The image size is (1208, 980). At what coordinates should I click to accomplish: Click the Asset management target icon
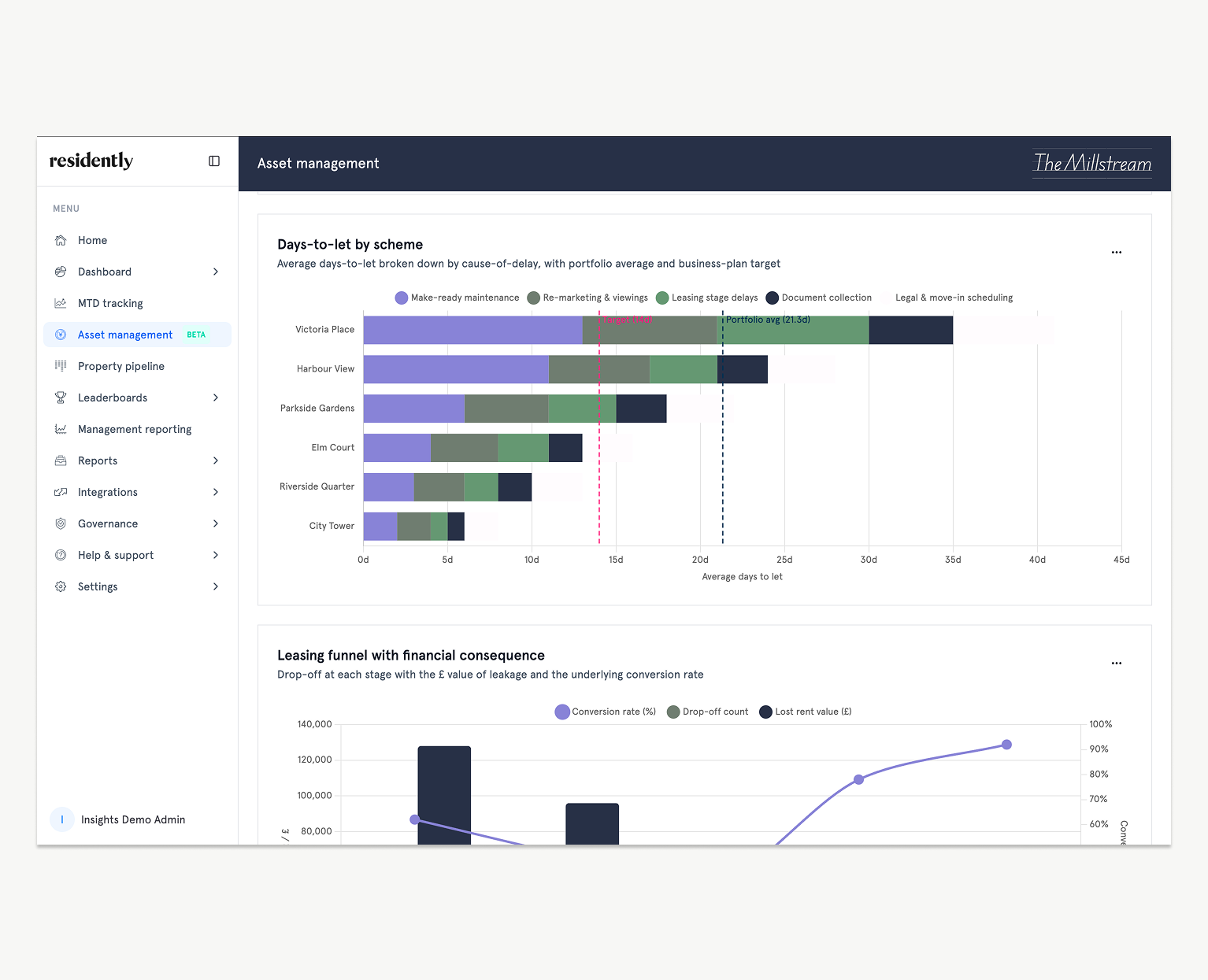[x=61, y=335]
